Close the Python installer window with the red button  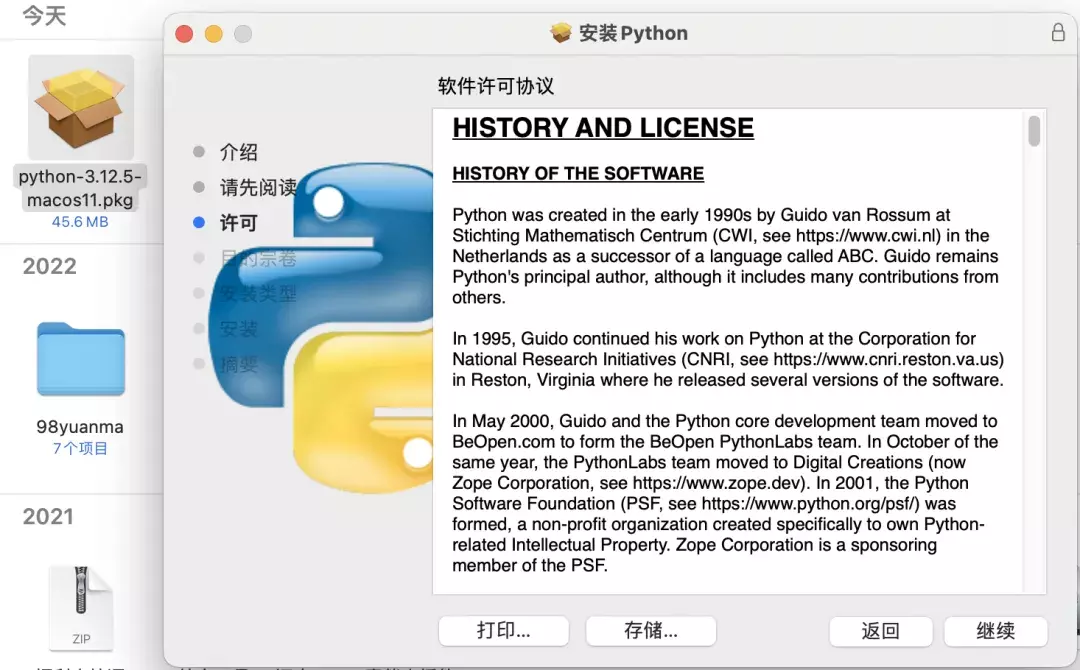click(184, 34)
